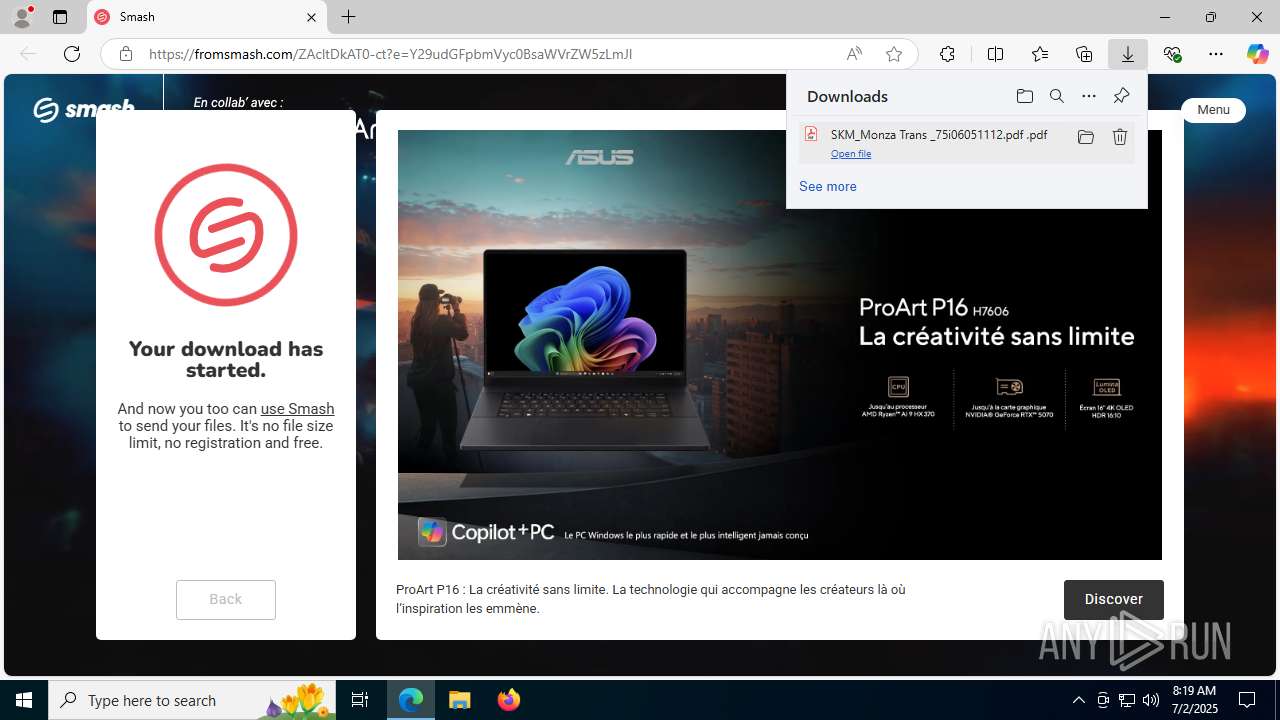Click the Smash logo in header
Viewport: 1280px width, 720px height.
point(83,108)
